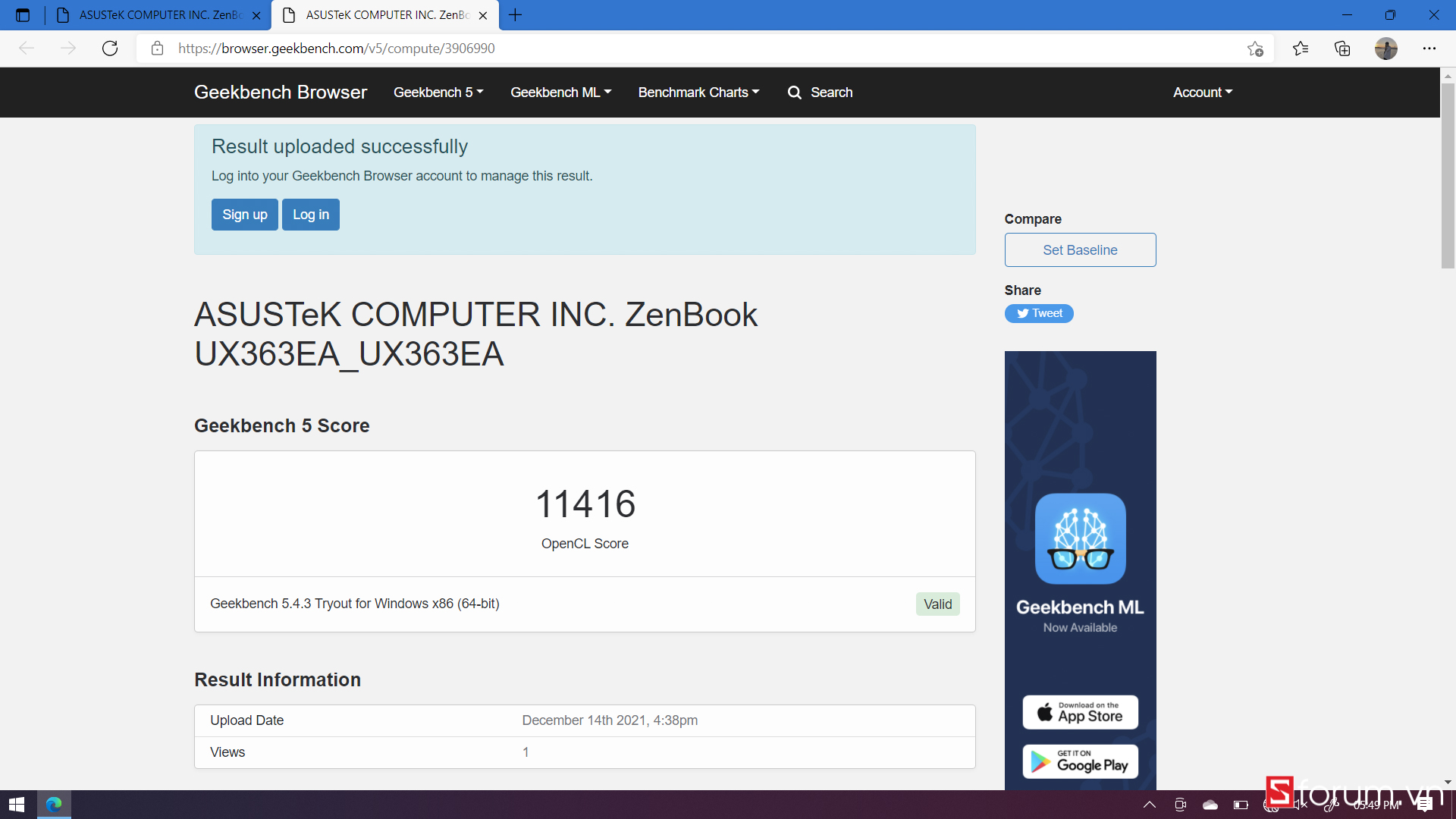1456x819 pixels.
Task: Close the active ASUSTeK tab
Action: (x=483, y=15)
